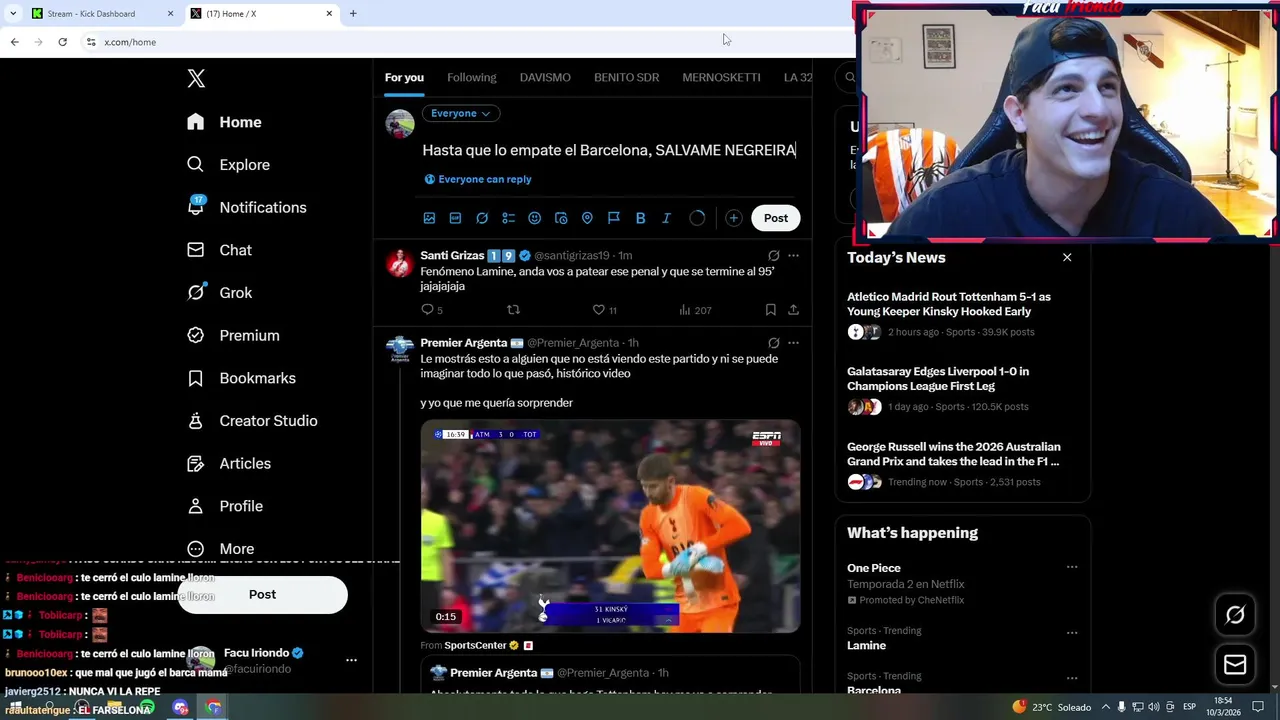
Task: Close the Today's News panel
Action: pos(1067,258)
